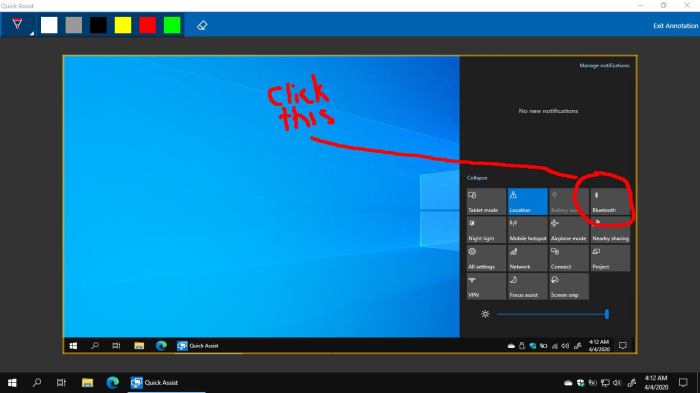700x393 pixels.
Task: Select the eraser tool in annotation toolbar
Action: [x=202, y=25]
